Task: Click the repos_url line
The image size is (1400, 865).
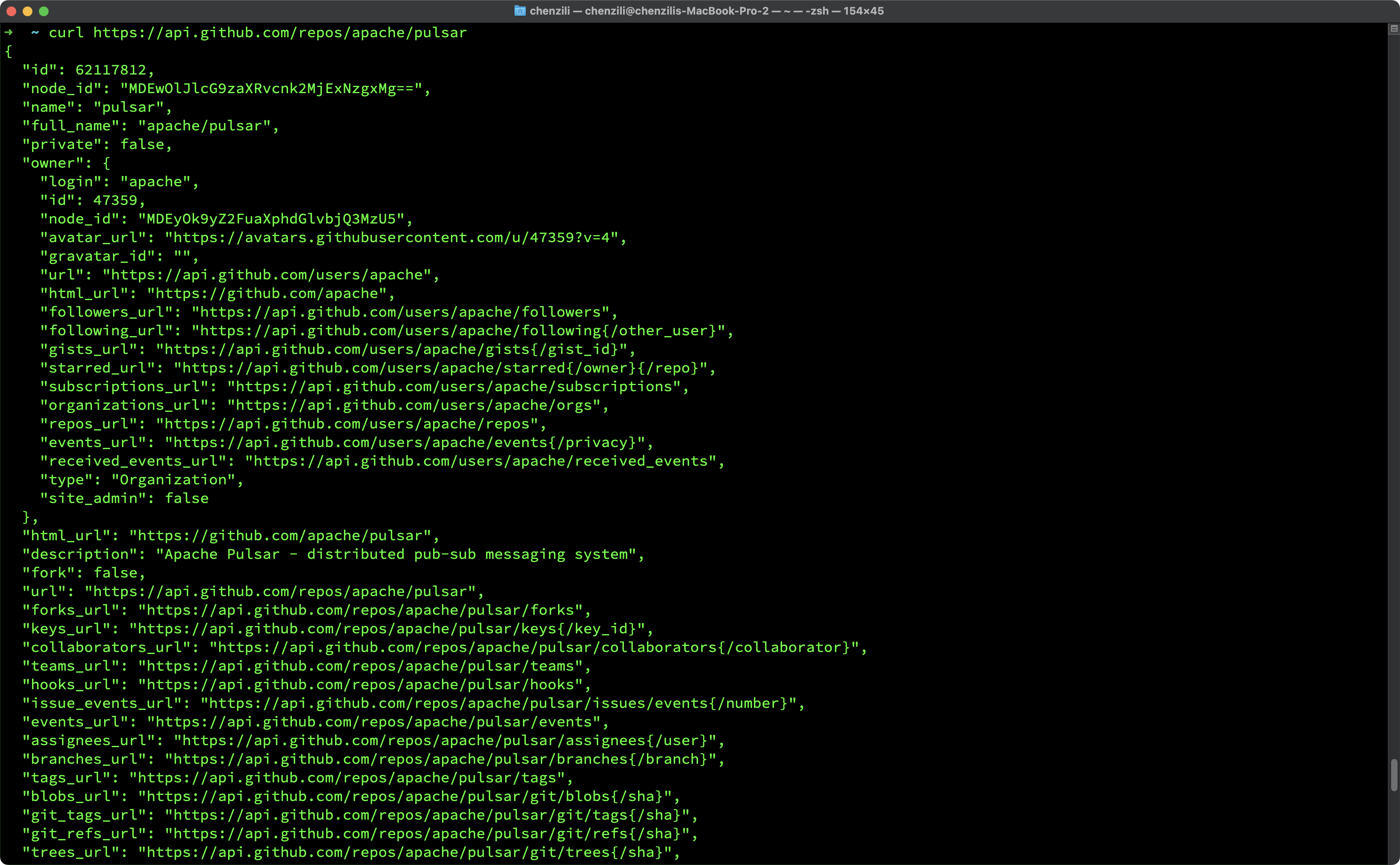Action: [293, 424]
